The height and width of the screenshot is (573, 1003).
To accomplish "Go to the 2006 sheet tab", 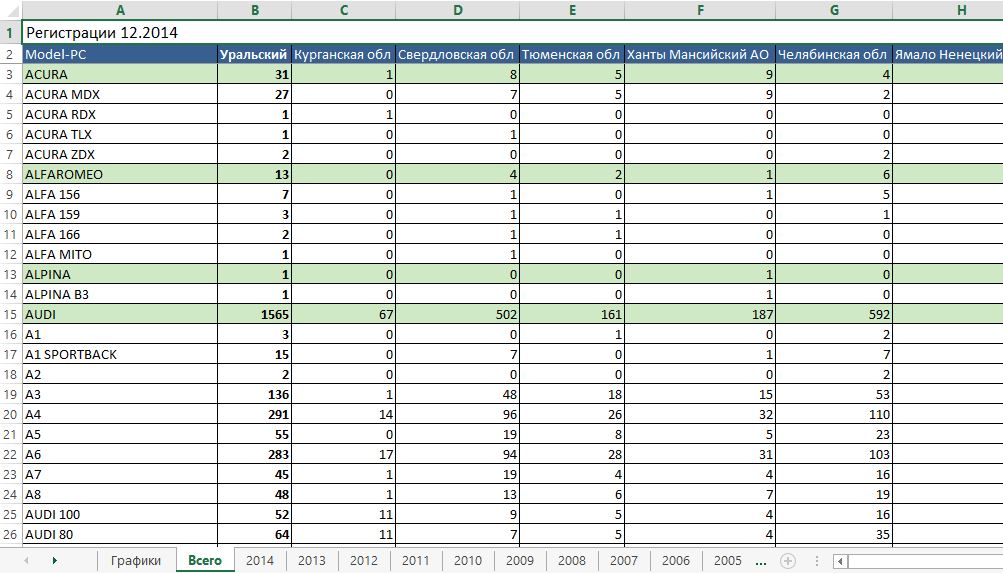I will tap(675, 561).
